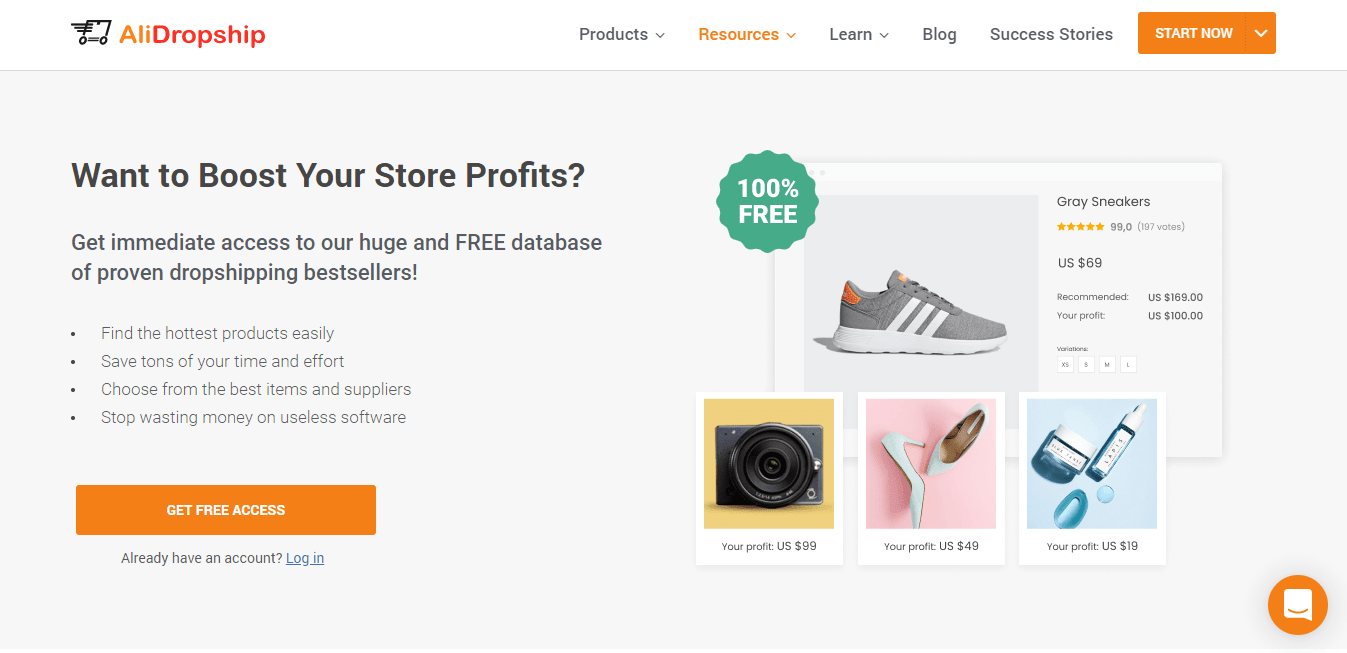Open the Blog page from the navbar
This screenshot has width=1347, height=653.
939,34
